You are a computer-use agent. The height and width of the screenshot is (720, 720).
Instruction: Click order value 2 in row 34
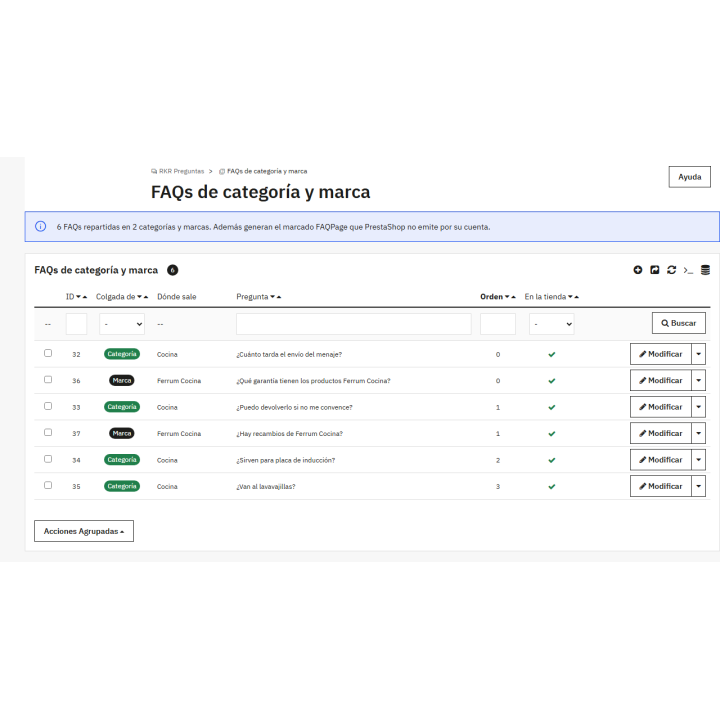pyautogui.click(x=498, y=460)
